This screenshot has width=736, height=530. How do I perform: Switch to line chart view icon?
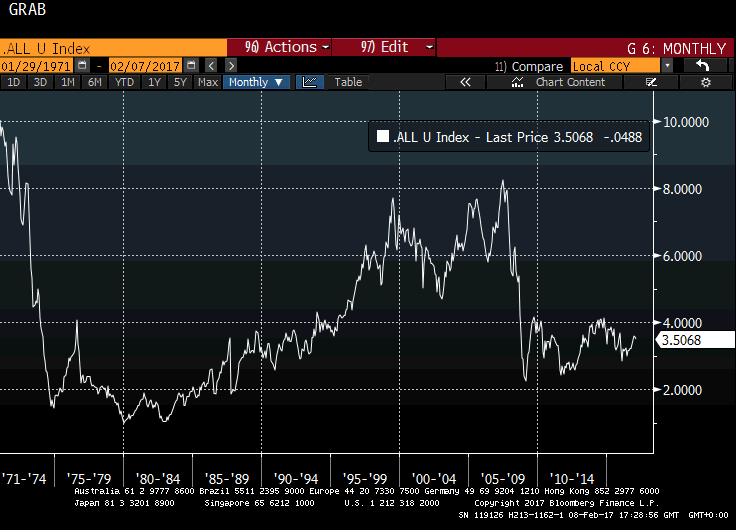(310, 82)
